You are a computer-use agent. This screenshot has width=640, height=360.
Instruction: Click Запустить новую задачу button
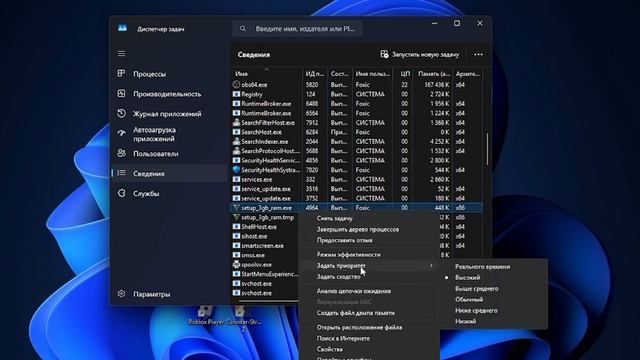420,54
